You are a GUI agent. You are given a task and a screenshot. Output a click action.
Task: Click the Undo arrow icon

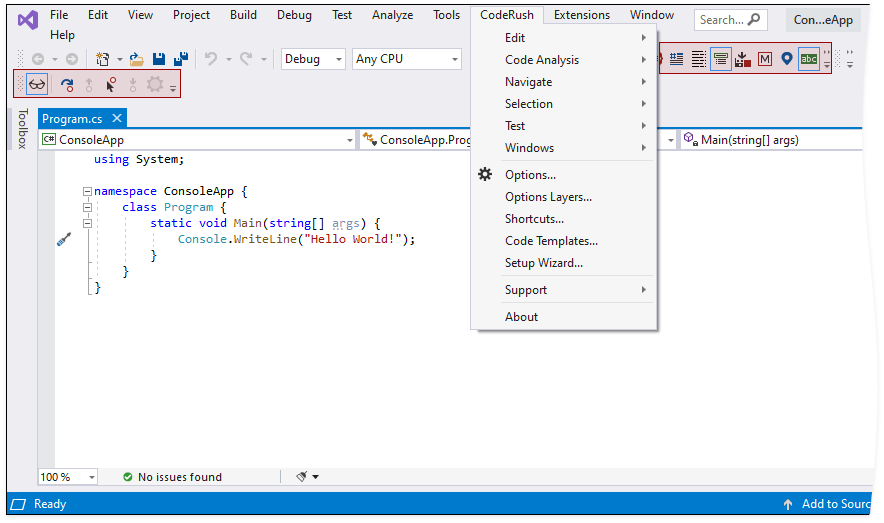tap(211, 59)
